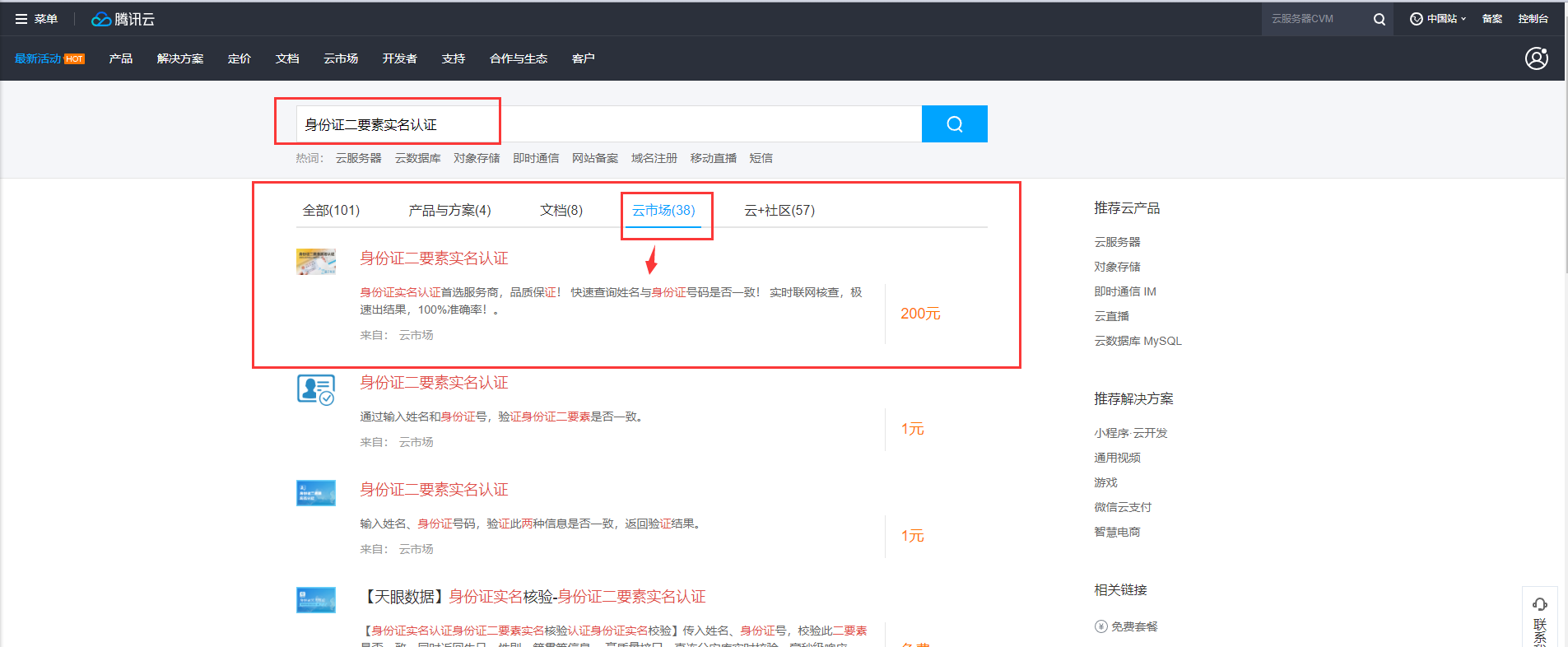Click the 备案 link in top bar
This screenshot has width=1568, height=647.
click(x=1492, y=19)
